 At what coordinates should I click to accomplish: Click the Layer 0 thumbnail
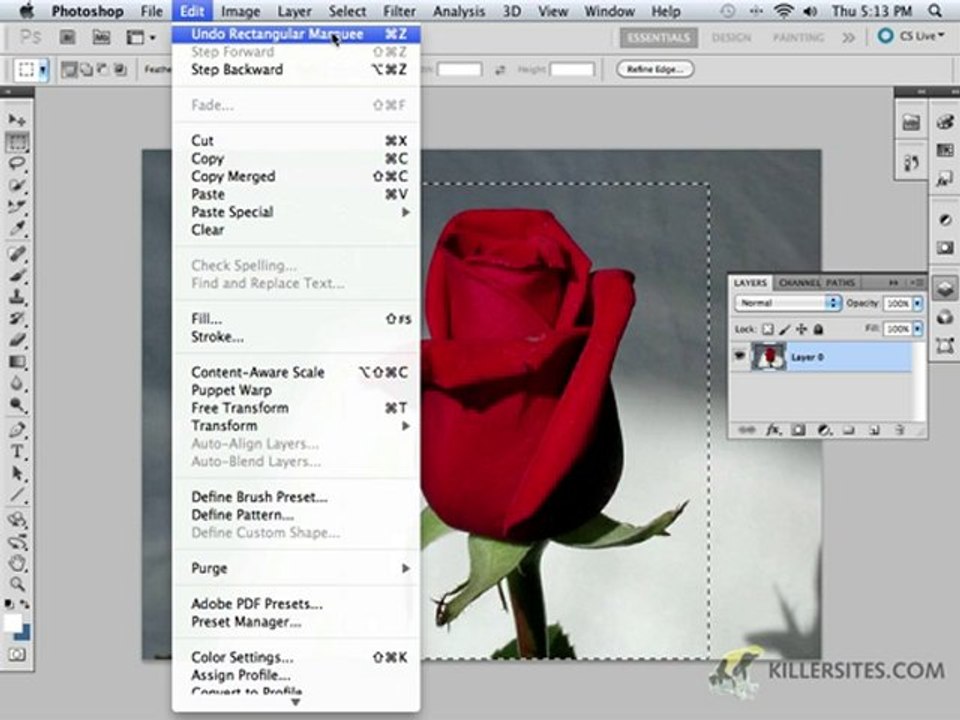[x=769, y=356]
